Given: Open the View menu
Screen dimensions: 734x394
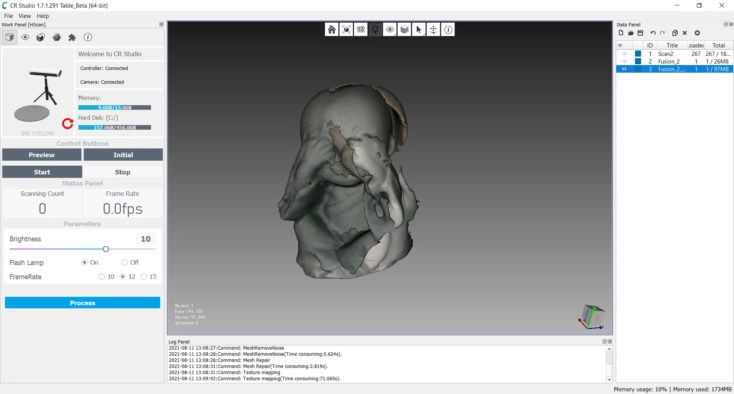Looking at the screenshot, I should [25, 16].
